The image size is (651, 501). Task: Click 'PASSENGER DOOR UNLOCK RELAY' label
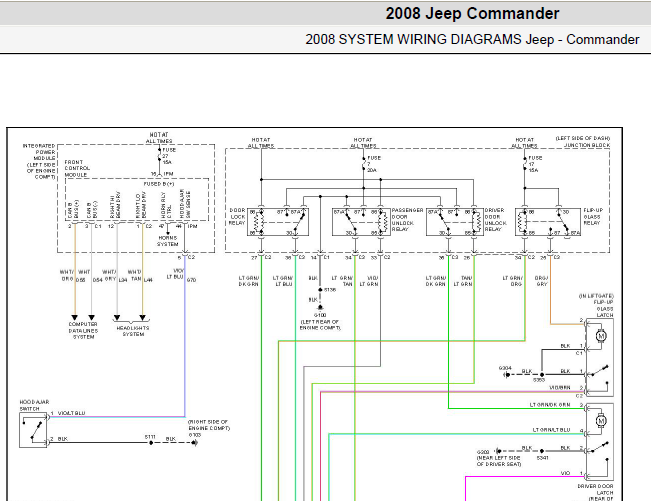[x=407, y=220]
